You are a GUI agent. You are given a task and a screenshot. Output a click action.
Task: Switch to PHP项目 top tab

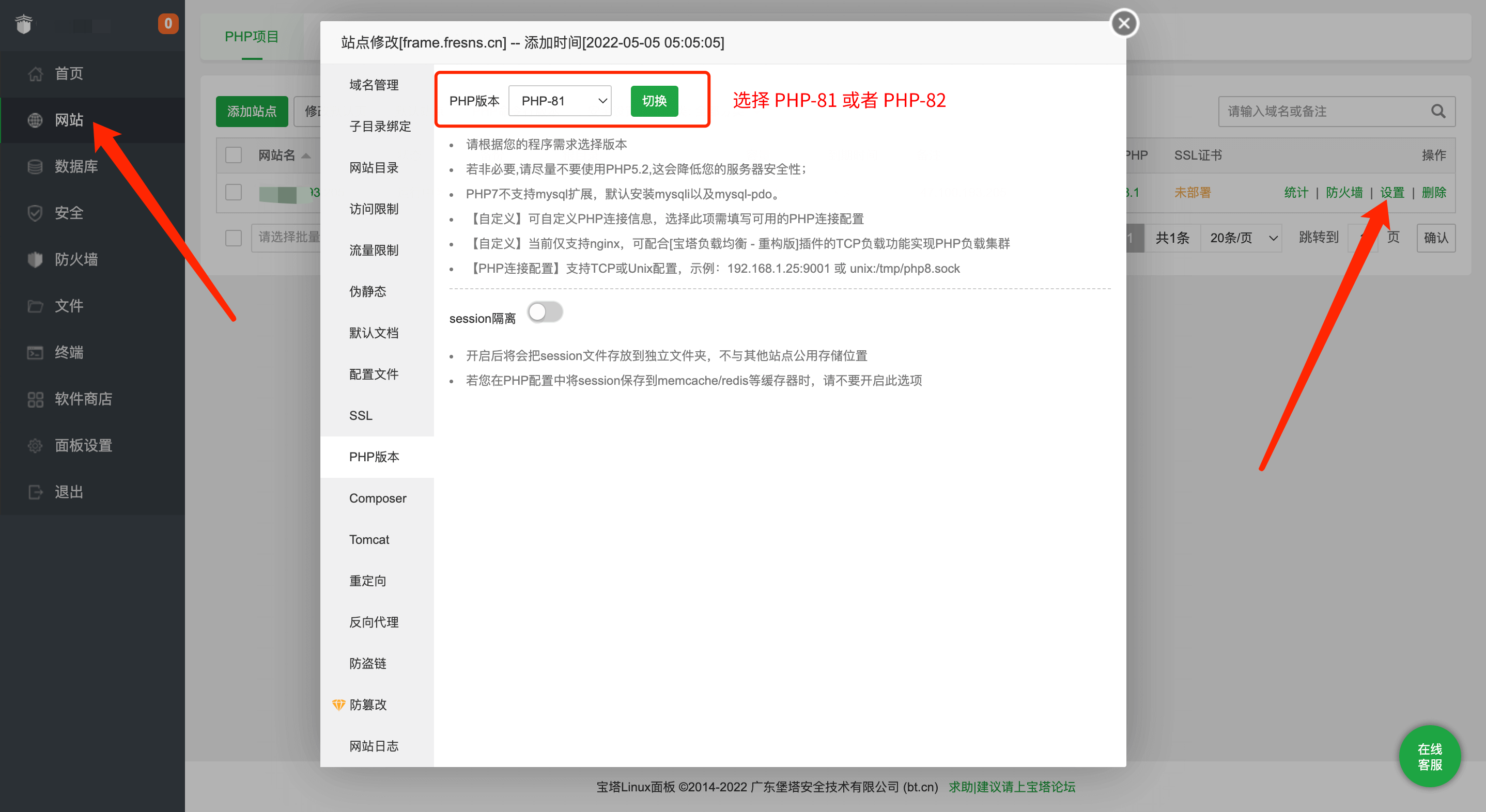pyautogui.click(x=252, y=37)
